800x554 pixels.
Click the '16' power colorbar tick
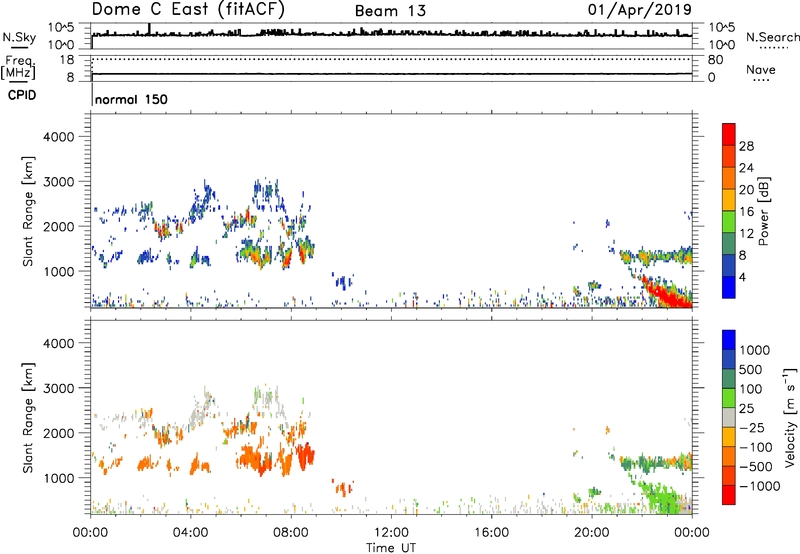[746, 212]
